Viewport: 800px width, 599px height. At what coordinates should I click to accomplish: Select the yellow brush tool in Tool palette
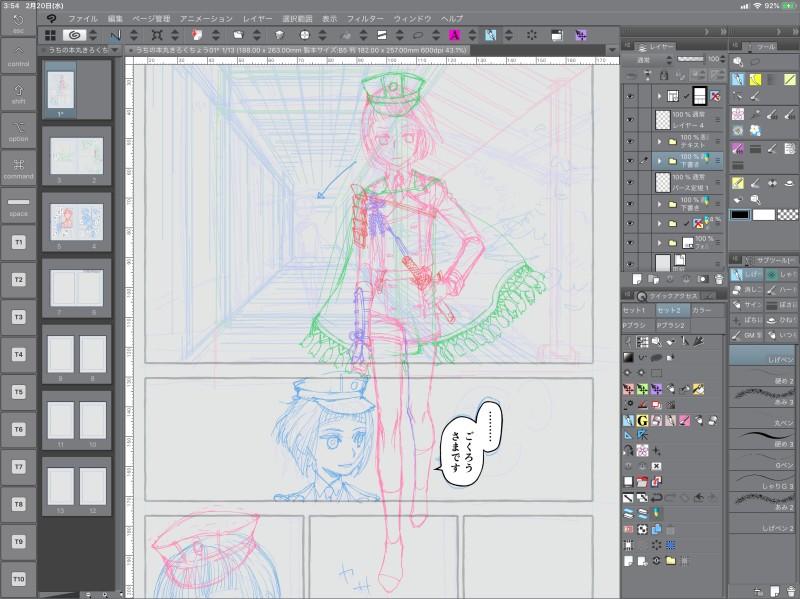[755, 79]
